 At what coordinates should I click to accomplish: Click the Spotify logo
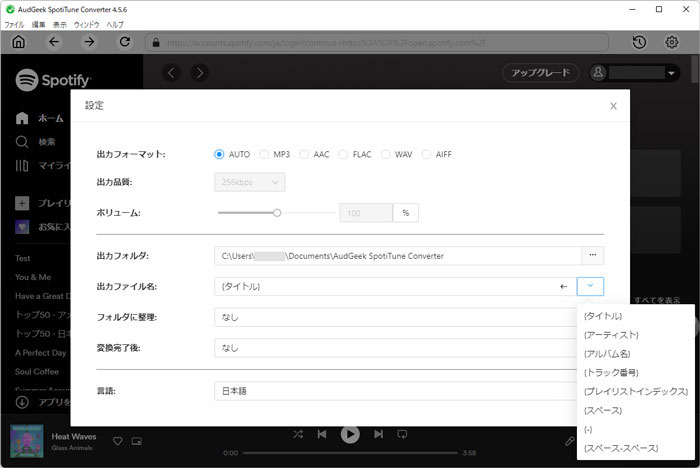tap(53, 80)
